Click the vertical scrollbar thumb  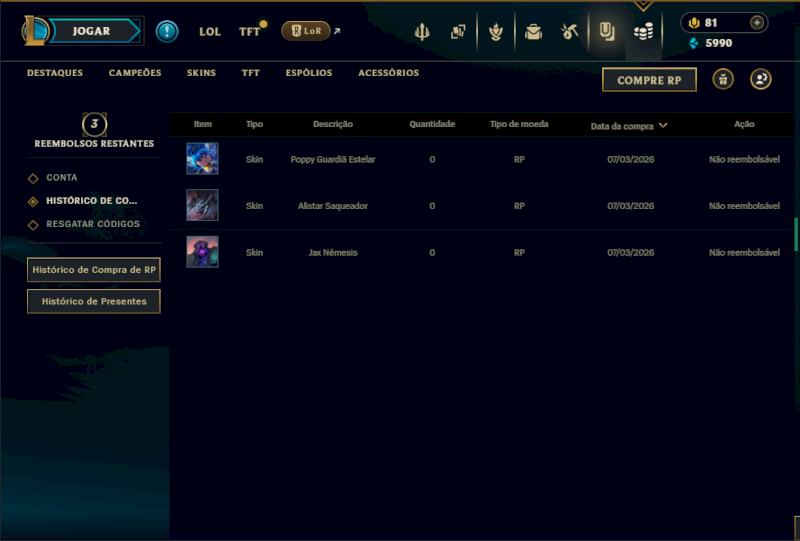pyautogui.click(x=796, y=234)
